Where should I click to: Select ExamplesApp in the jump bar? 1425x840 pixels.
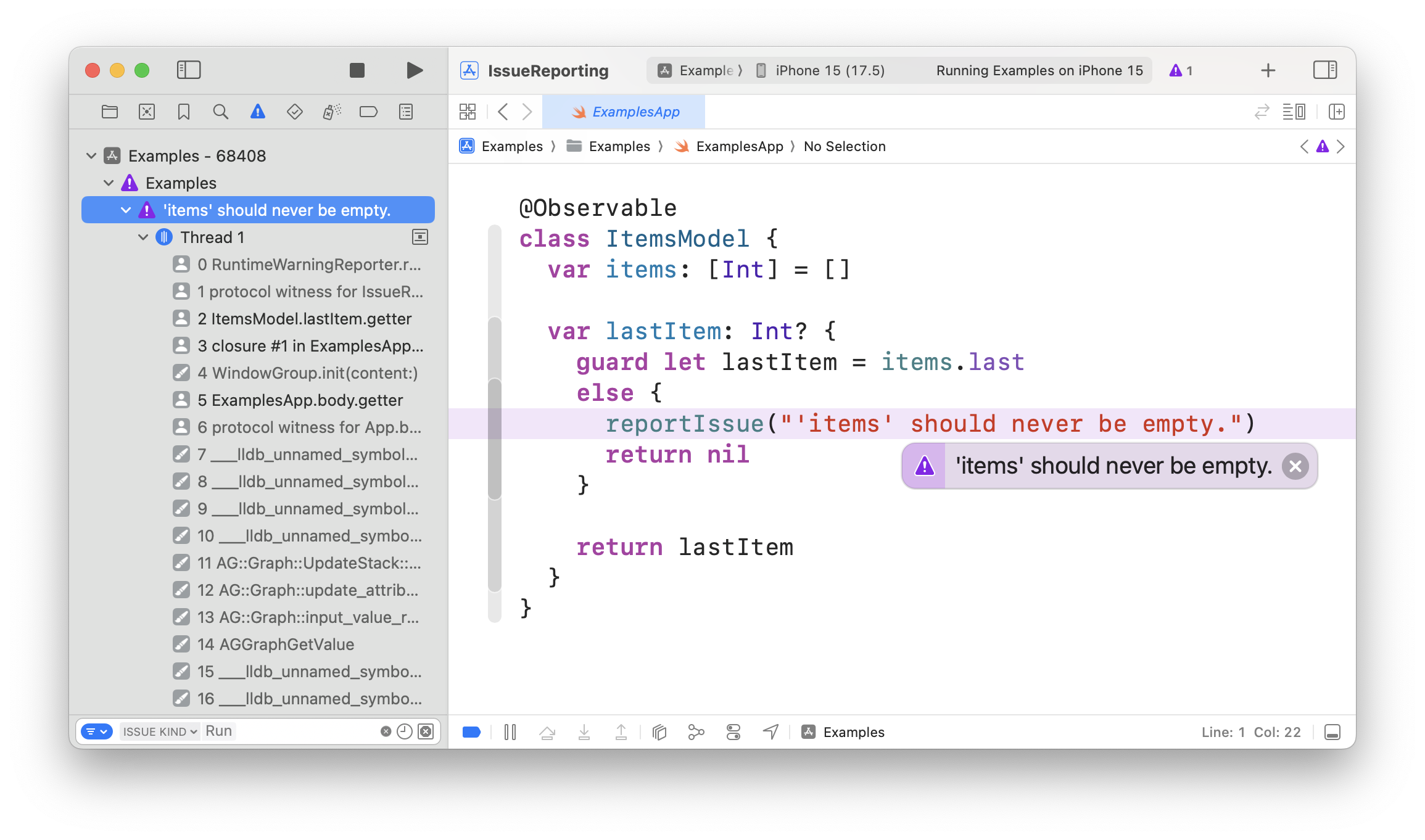740,146
